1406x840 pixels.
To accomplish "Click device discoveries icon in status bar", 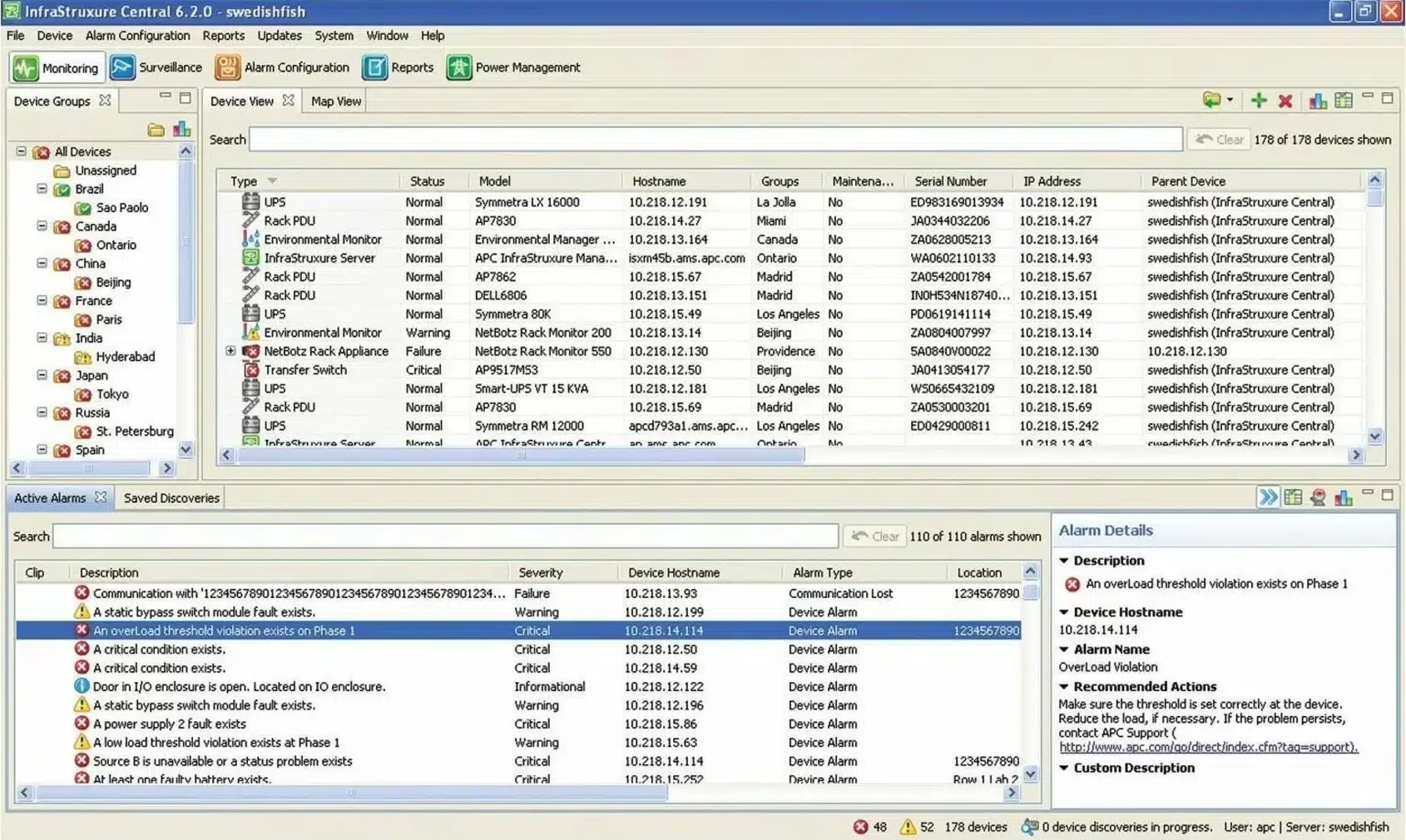I will (1030, 827).
